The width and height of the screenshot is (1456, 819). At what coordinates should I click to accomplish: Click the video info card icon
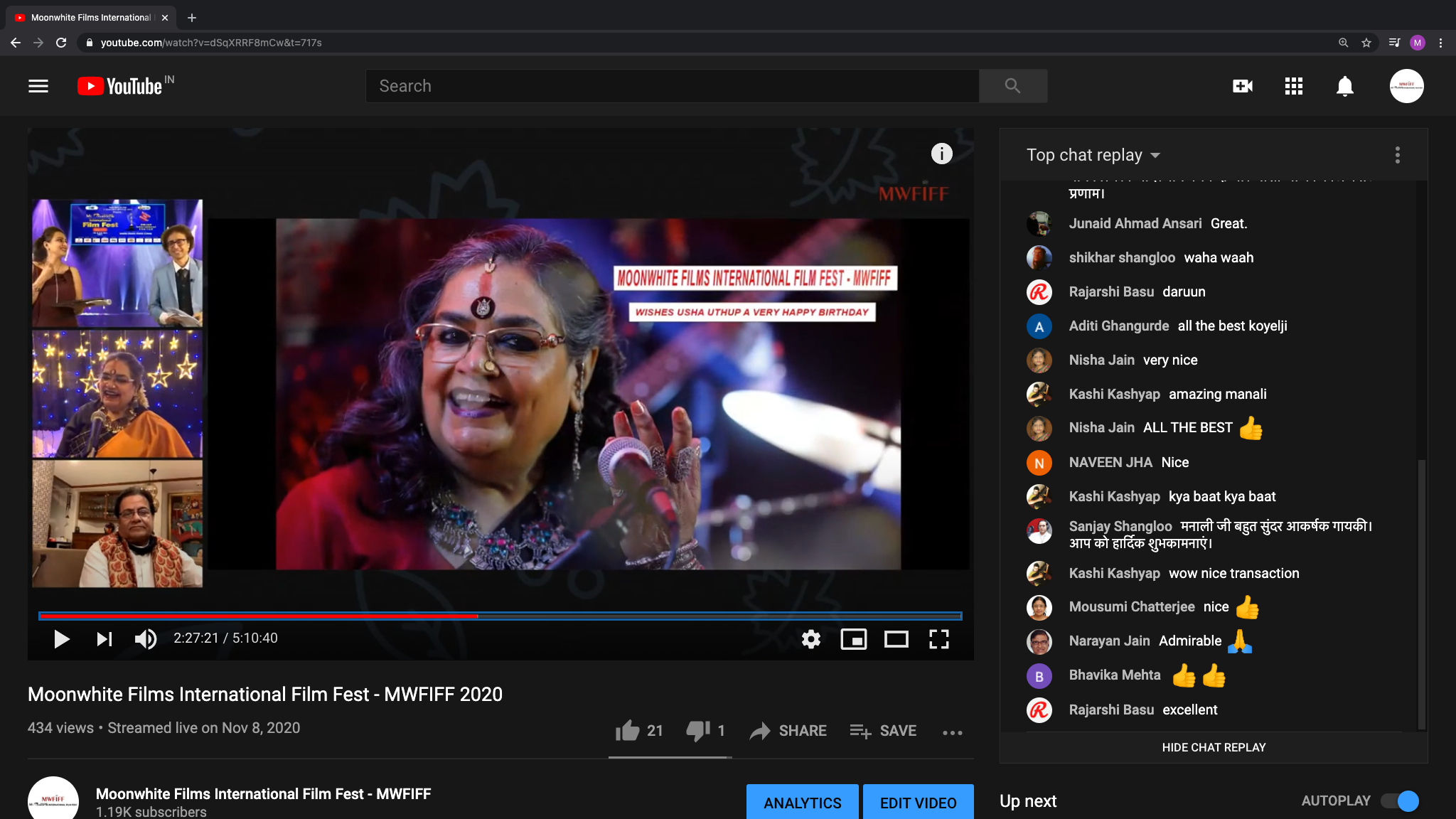click(942, 154)
